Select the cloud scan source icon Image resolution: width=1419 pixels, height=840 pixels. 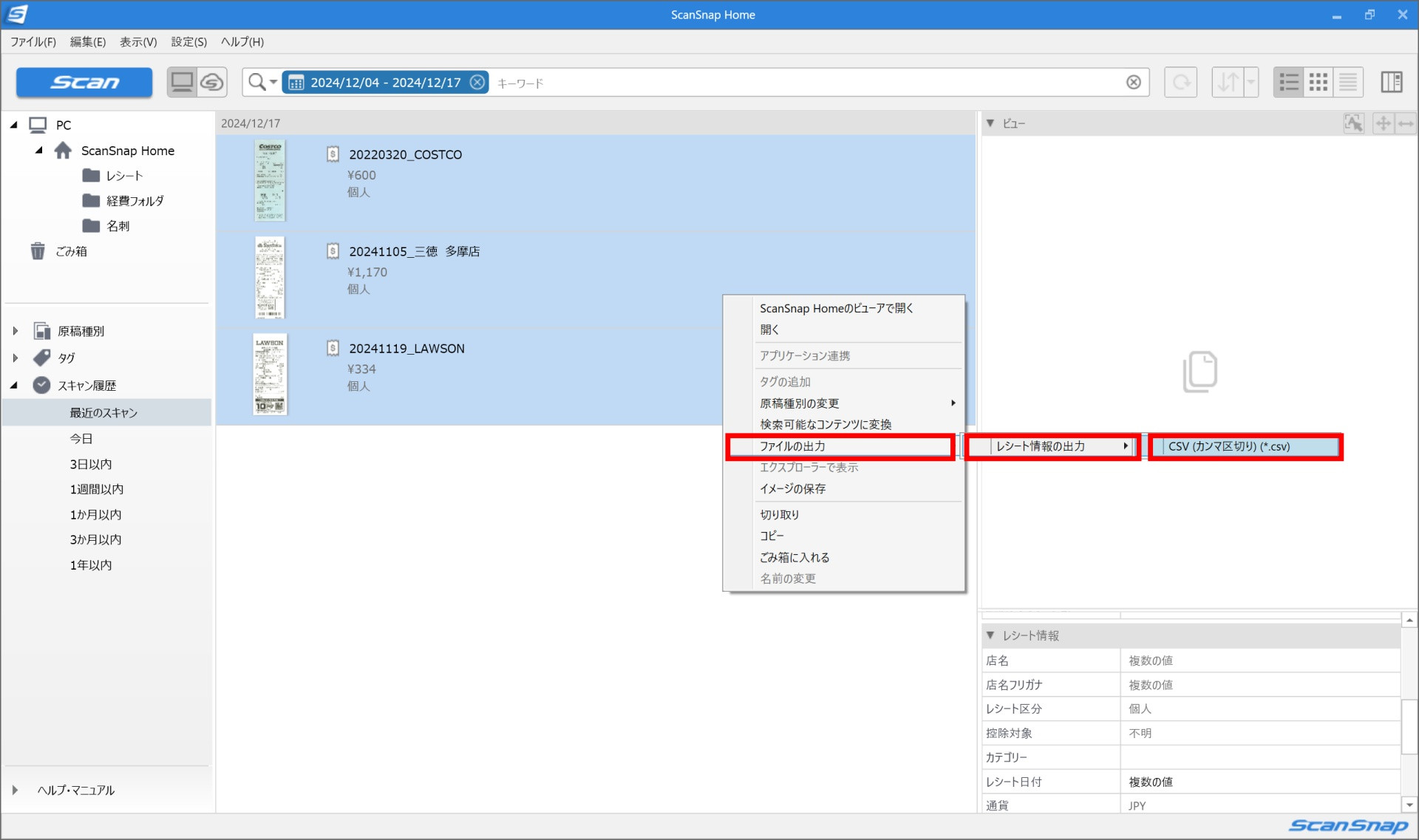pyautogui.click(x=212, y=82)
